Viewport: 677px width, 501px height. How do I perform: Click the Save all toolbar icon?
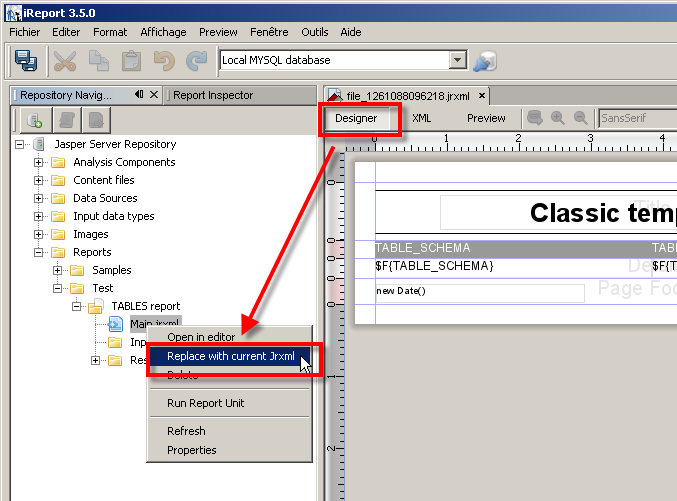point(25,60)
